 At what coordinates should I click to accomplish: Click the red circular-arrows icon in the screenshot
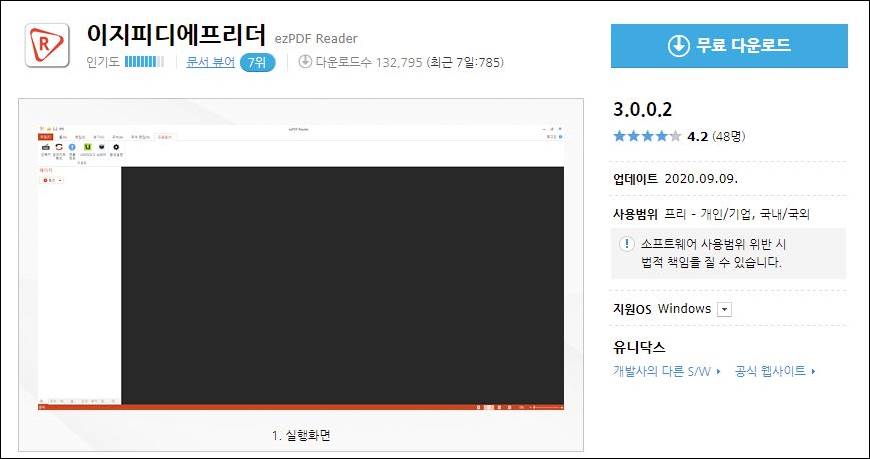pos(59,147)
